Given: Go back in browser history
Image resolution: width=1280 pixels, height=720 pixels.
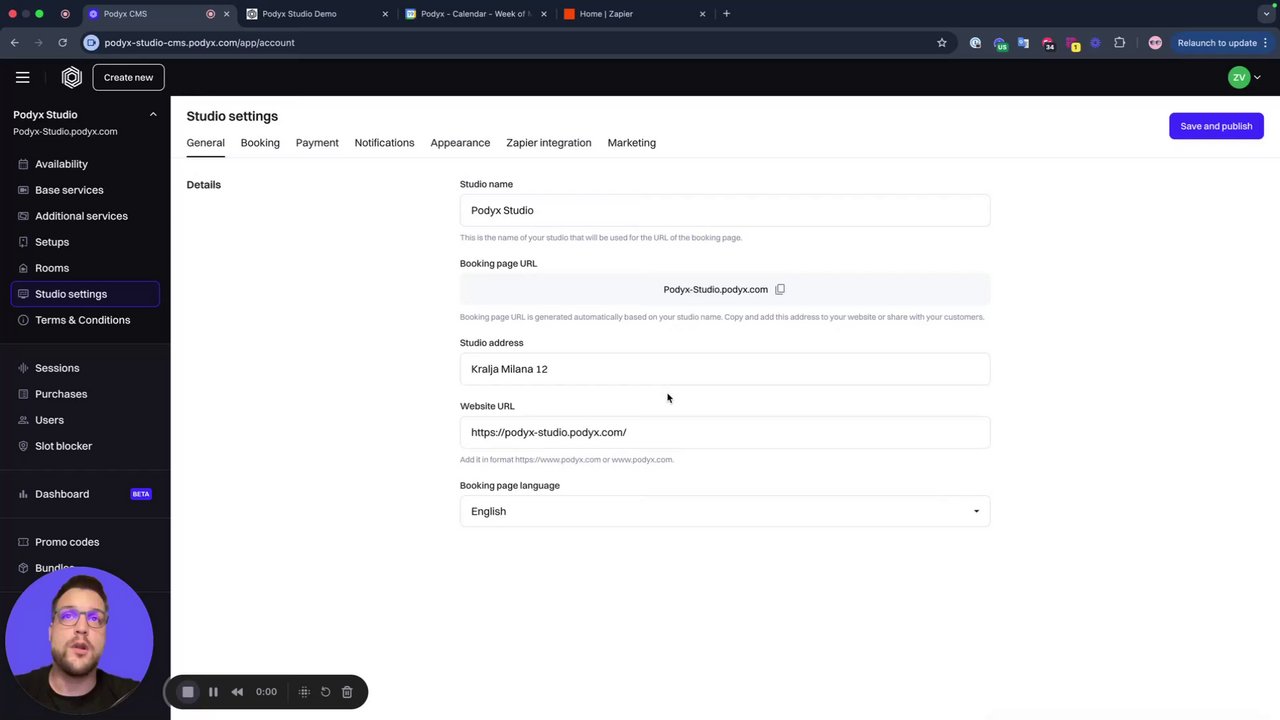Looking at the screenshot, I should click(x=14, y=43).
